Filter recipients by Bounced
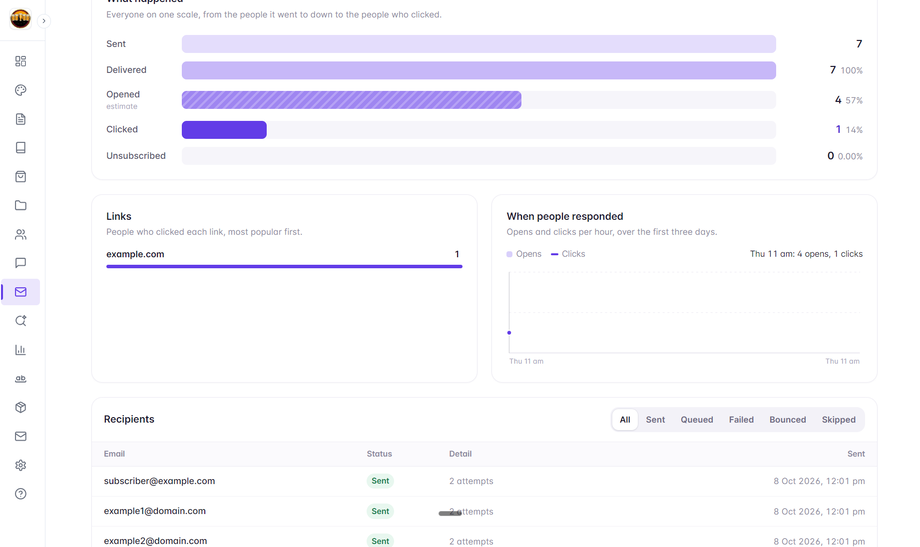 tap(787, 420)
